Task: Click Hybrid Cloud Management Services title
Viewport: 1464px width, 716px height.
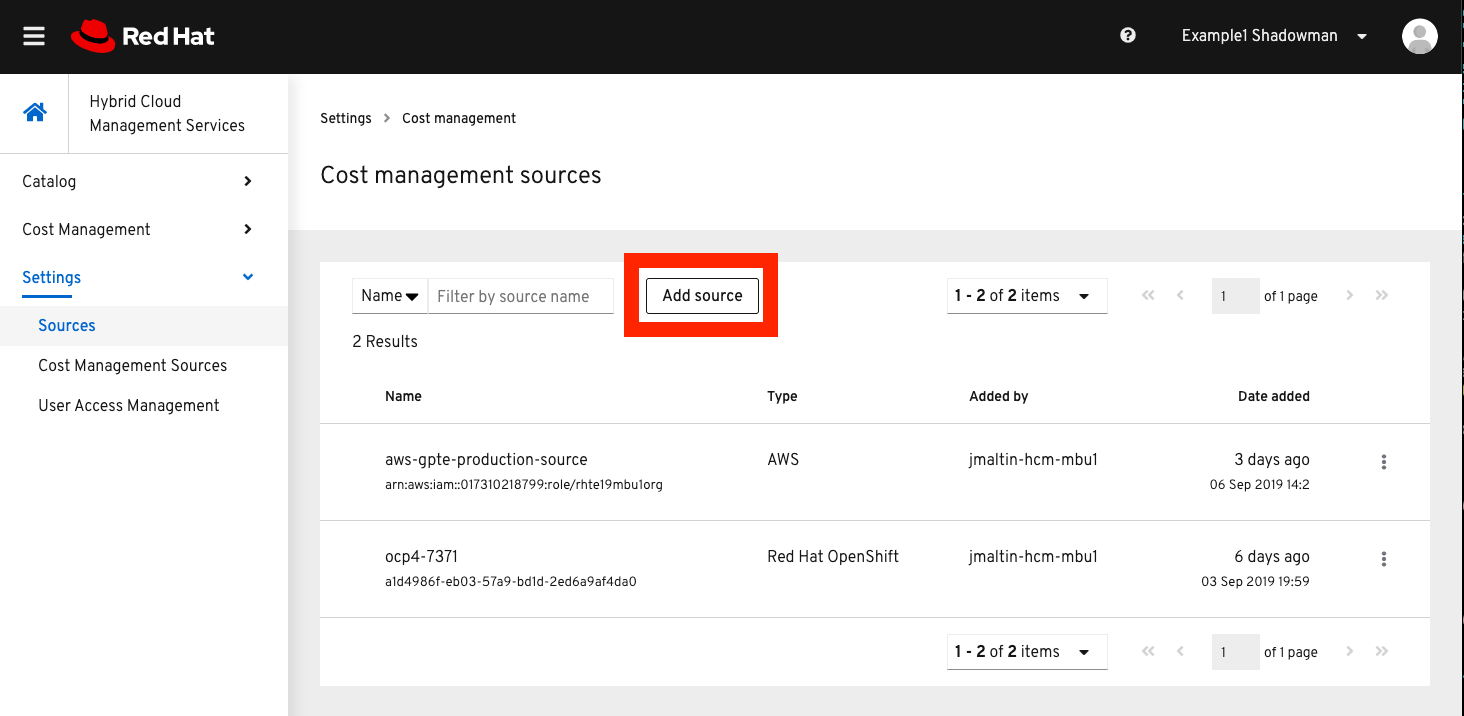Action: (x=167, y=113)
